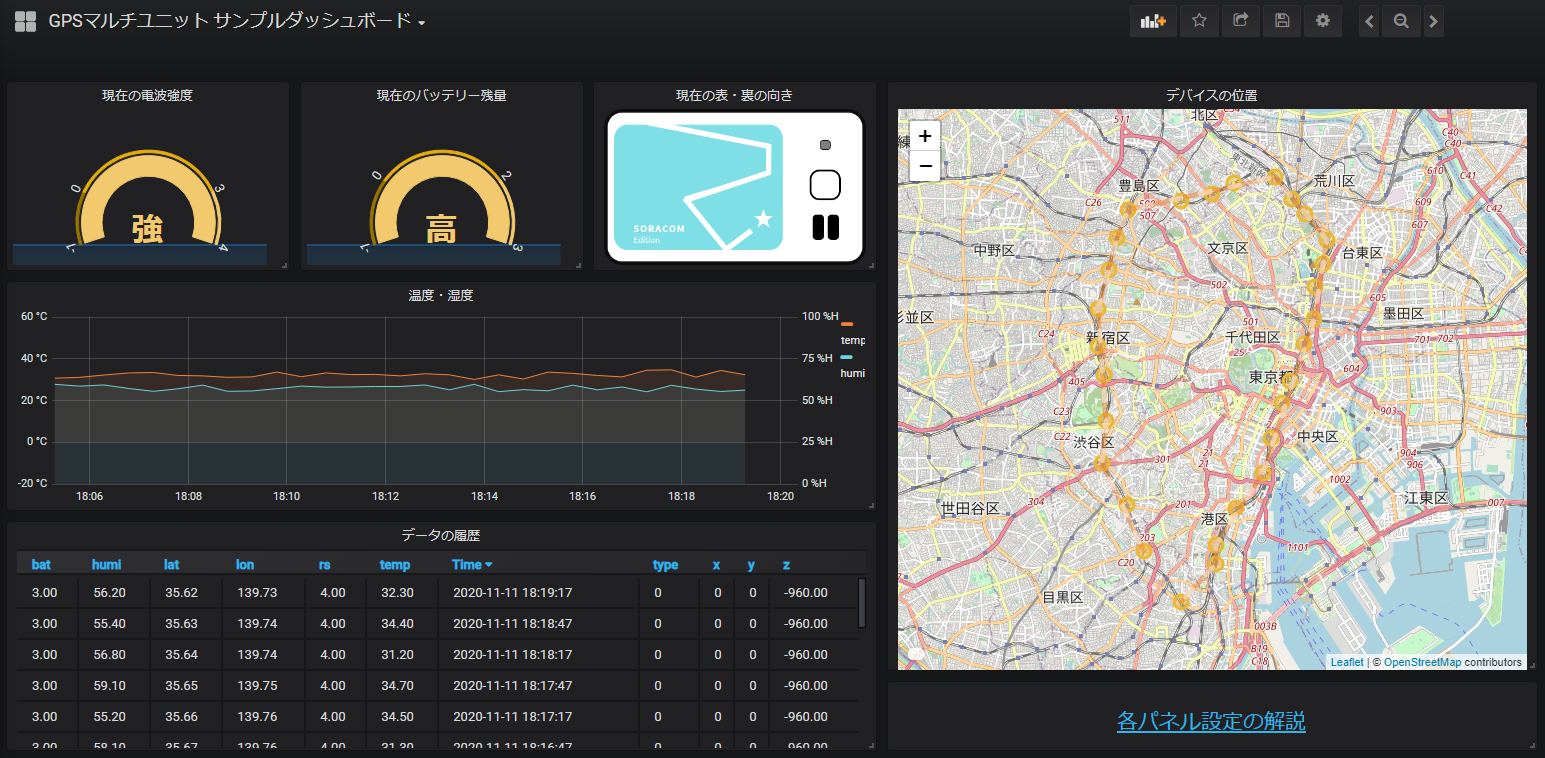
Task: Click the SORACOM device orientation image
Action: pos(735,187)
